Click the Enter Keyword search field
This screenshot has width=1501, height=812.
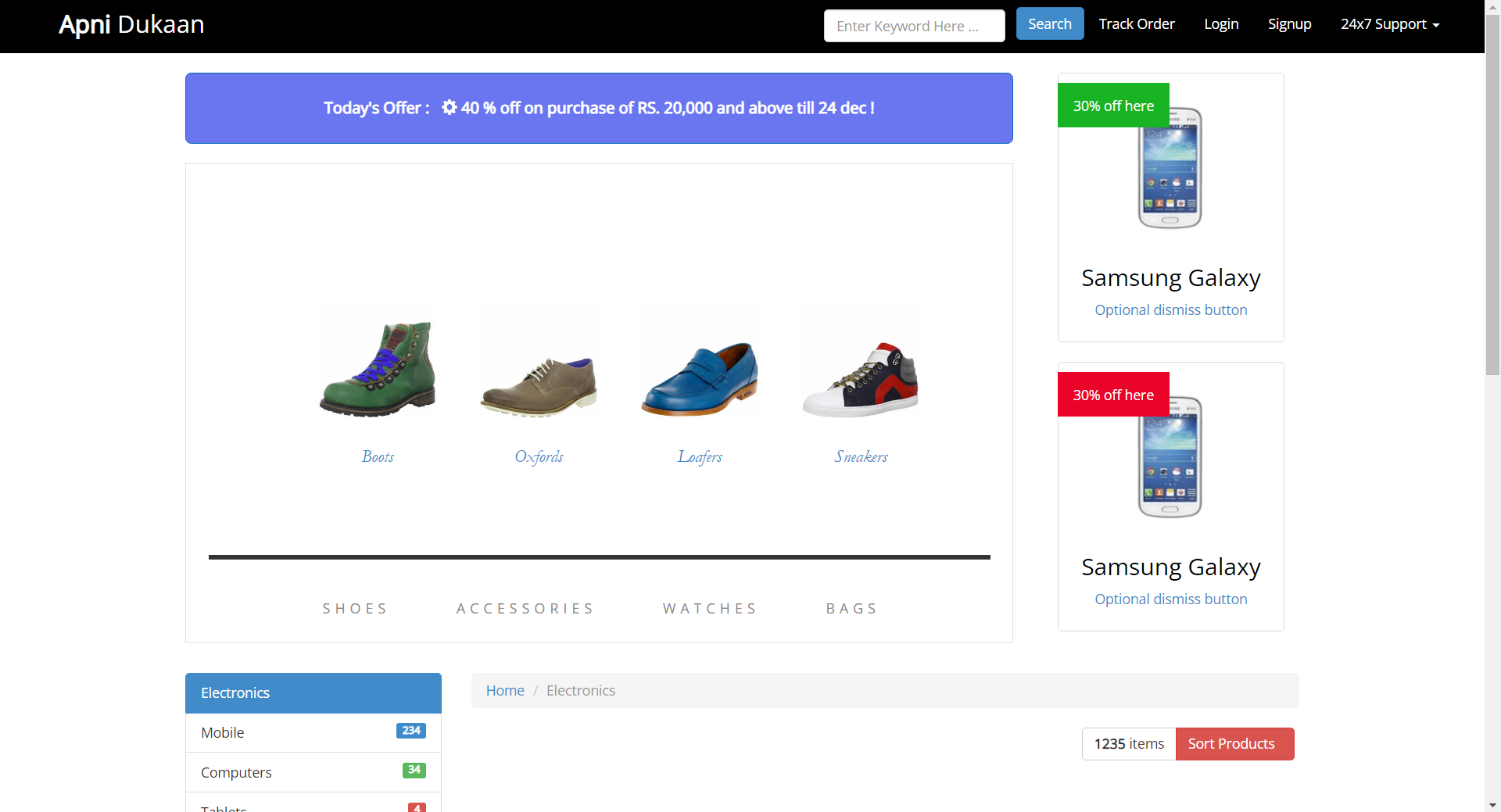click(x=914, y=25)
